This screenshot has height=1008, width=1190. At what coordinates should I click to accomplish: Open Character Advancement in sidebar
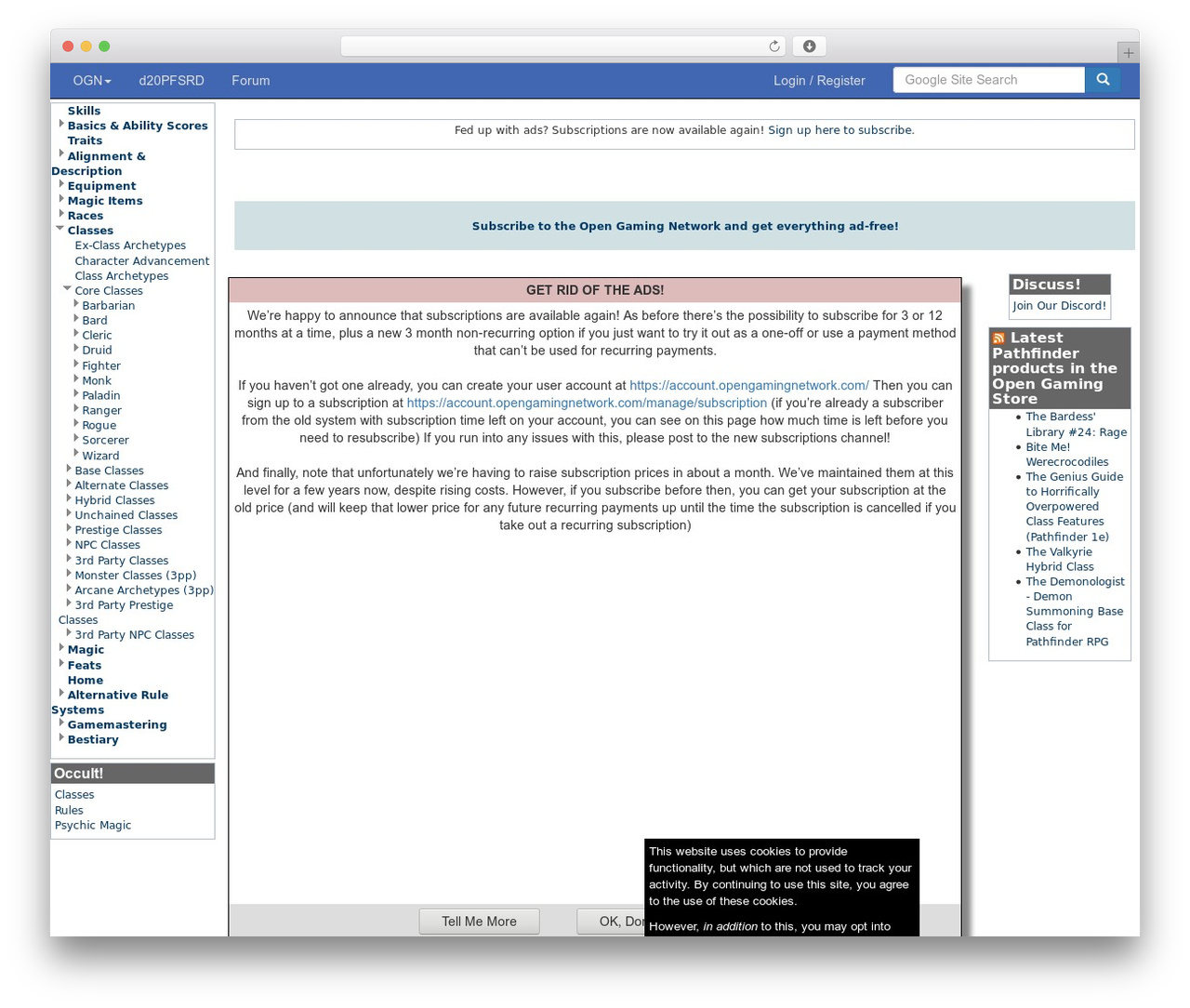coord(142,261)
